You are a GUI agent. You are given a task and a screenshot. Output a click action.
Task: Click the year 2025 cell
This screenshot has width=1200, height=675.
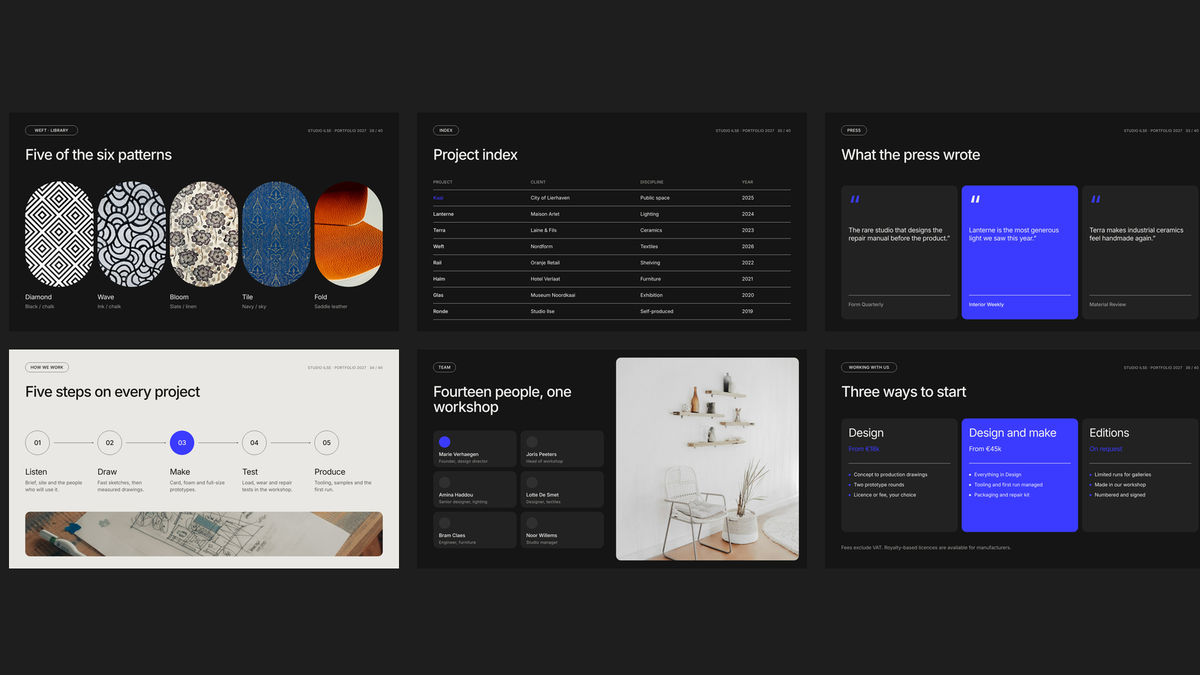(x=748, y=198)
